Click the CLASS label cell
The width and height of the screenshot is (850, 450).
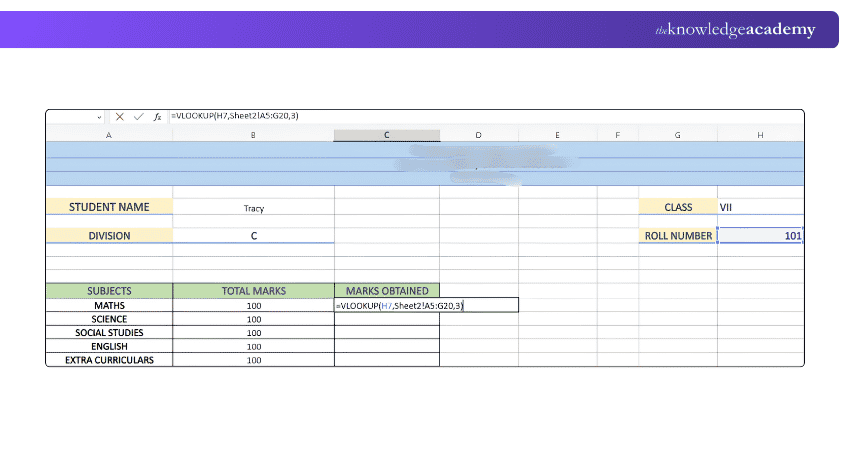pos(678,207)
